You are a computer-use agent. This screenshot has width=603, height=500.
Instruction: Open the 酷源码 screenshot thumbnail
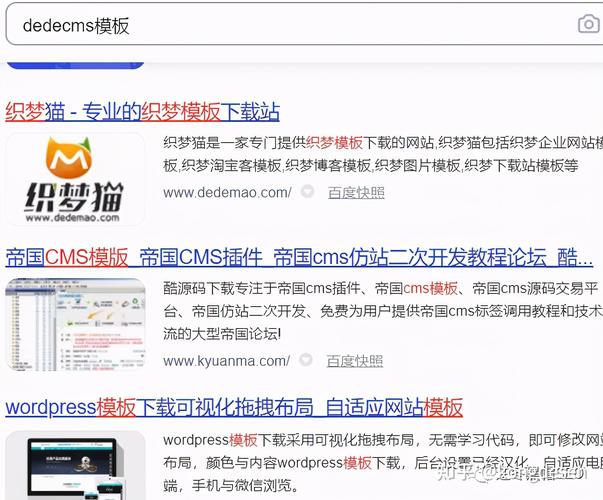(x=75, y=325)
